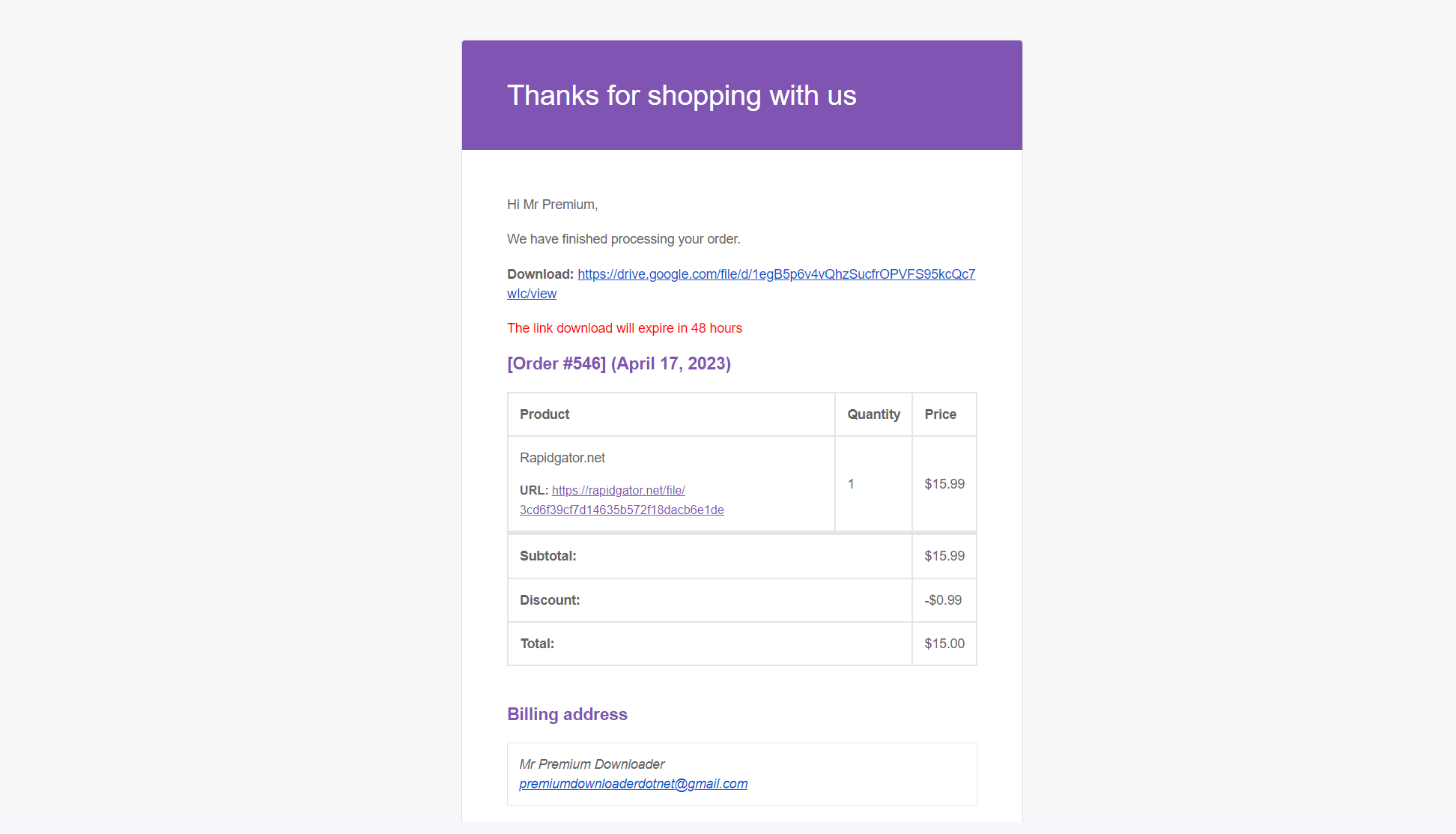1456x834 pixels.
Task: Select the Product column header
Action: click(545, 414)
